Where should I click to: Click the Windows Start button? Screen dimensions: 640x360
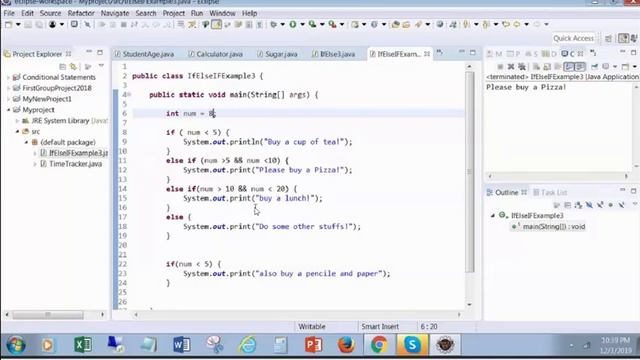click(x=16, y=345)
